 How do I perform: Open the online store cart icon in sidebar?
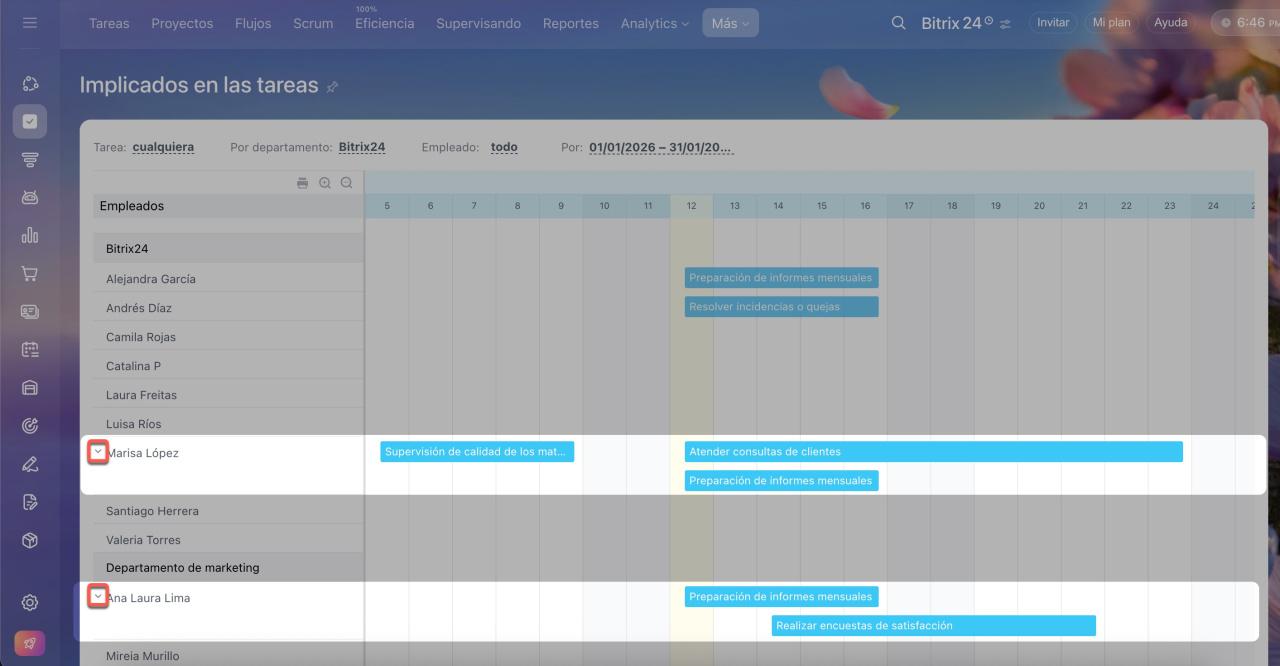click(x=30, y=274)
